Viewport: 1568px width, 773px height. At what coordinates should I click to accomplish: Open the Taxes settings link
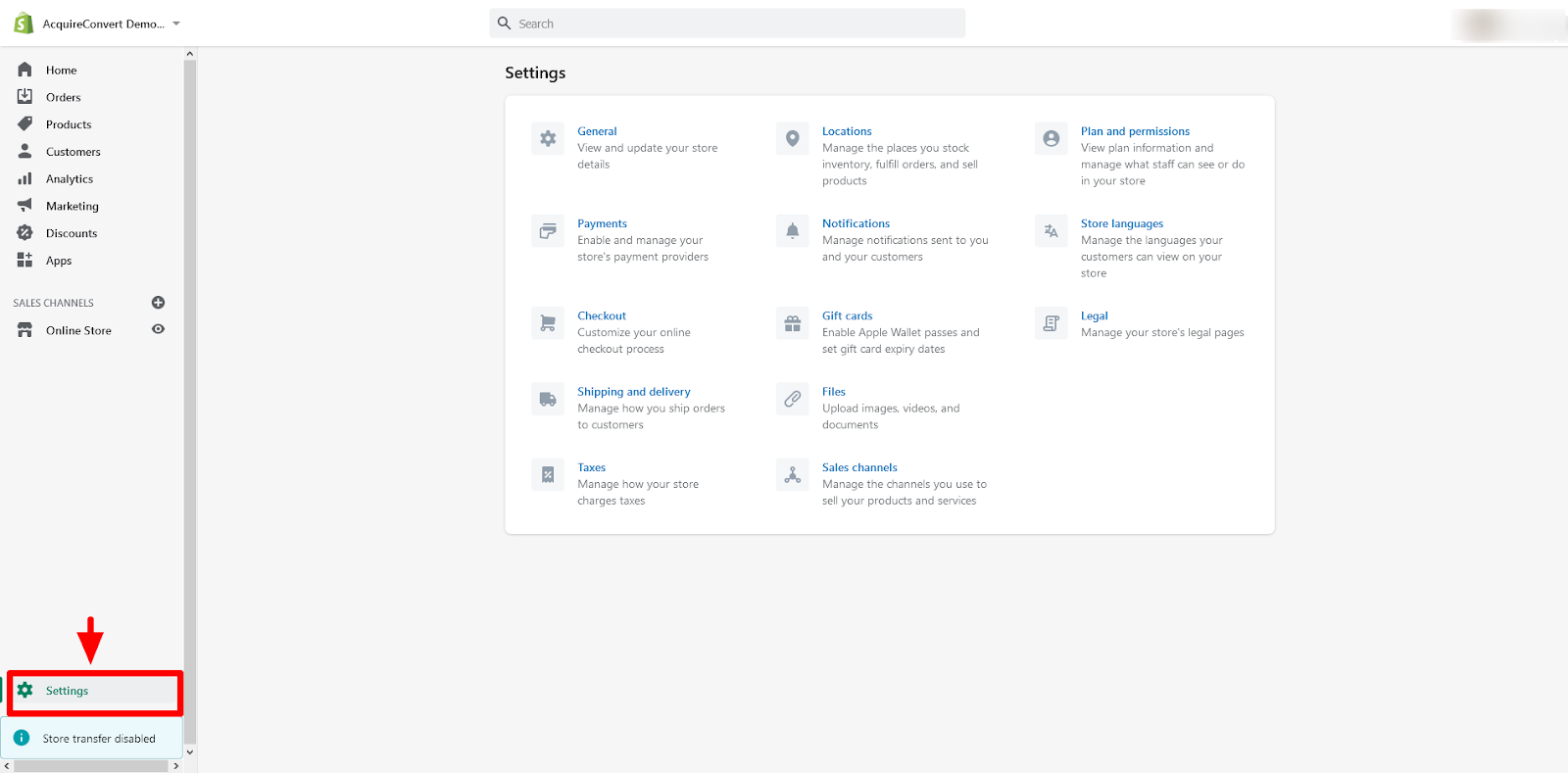click(x=591, y=467)
